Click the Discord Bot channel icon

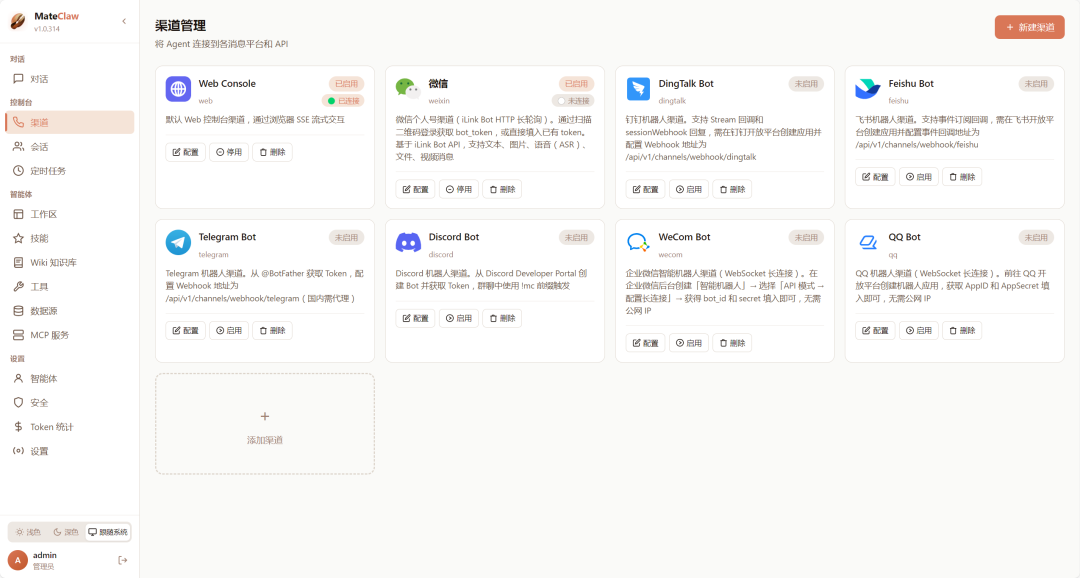408,241
